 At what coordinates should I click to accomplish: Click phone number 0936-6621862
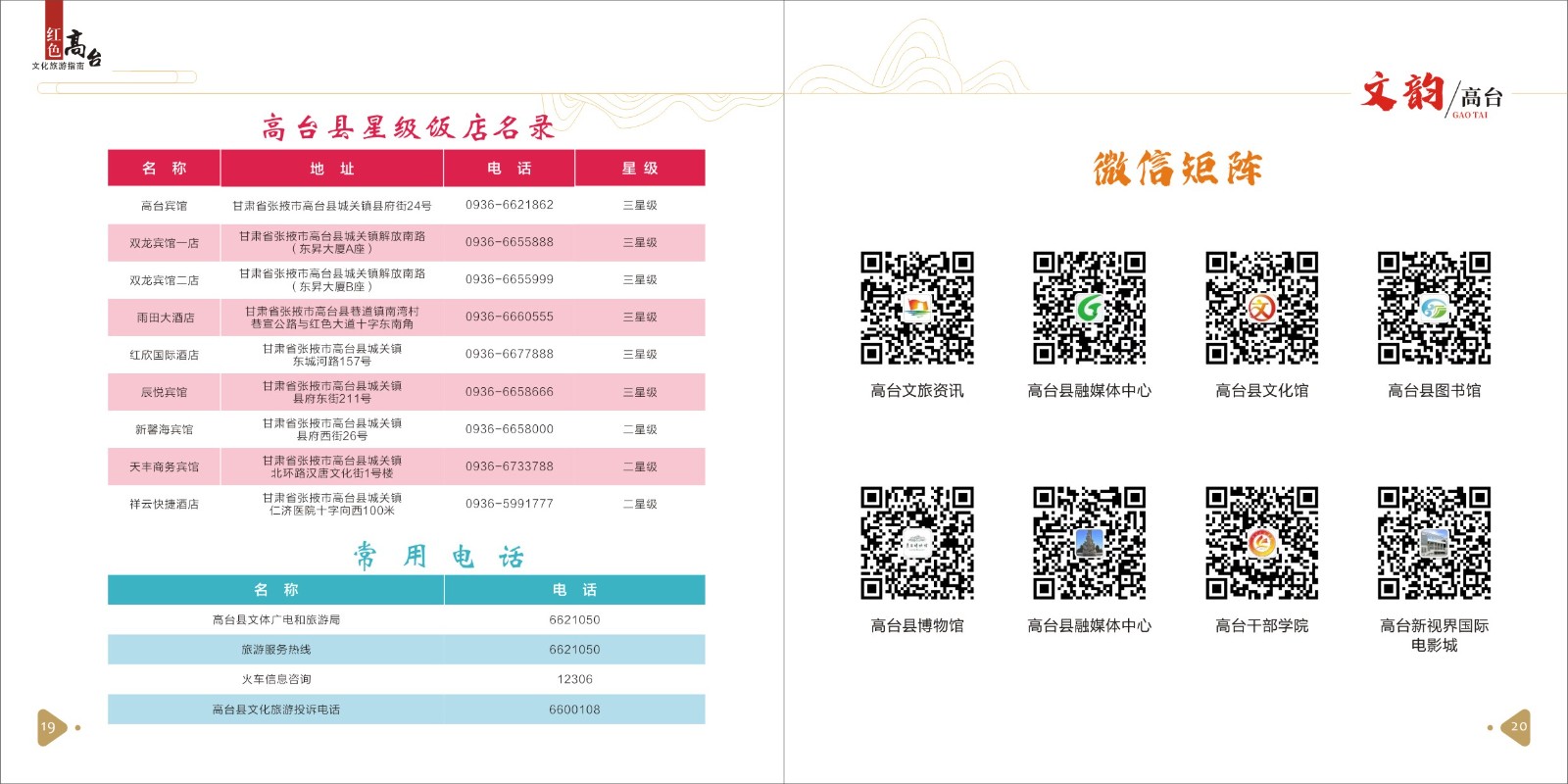(x=510, y=205)
